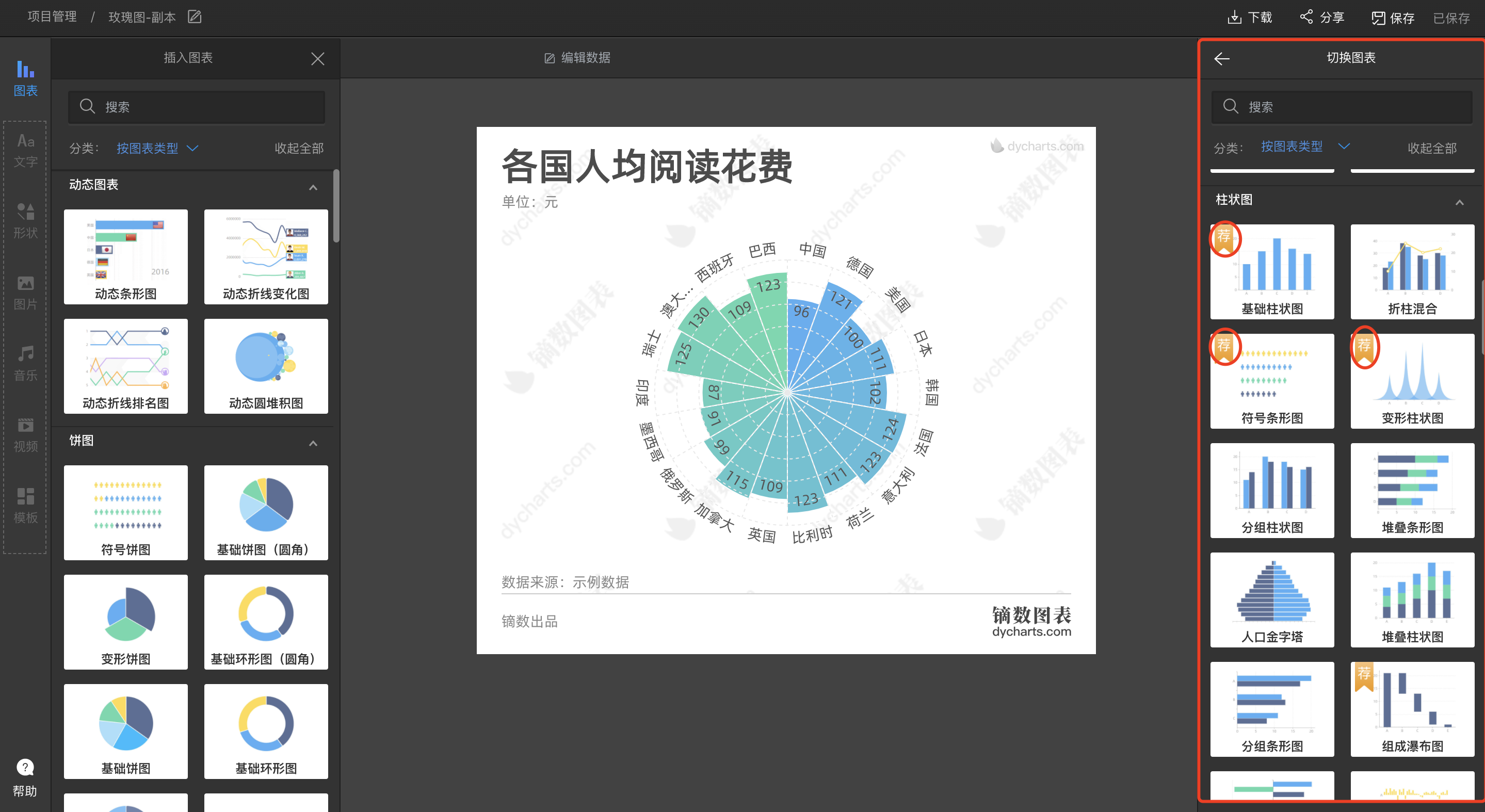
Task: Insert the 基础饼图 chart
Action: click(126, 732)
